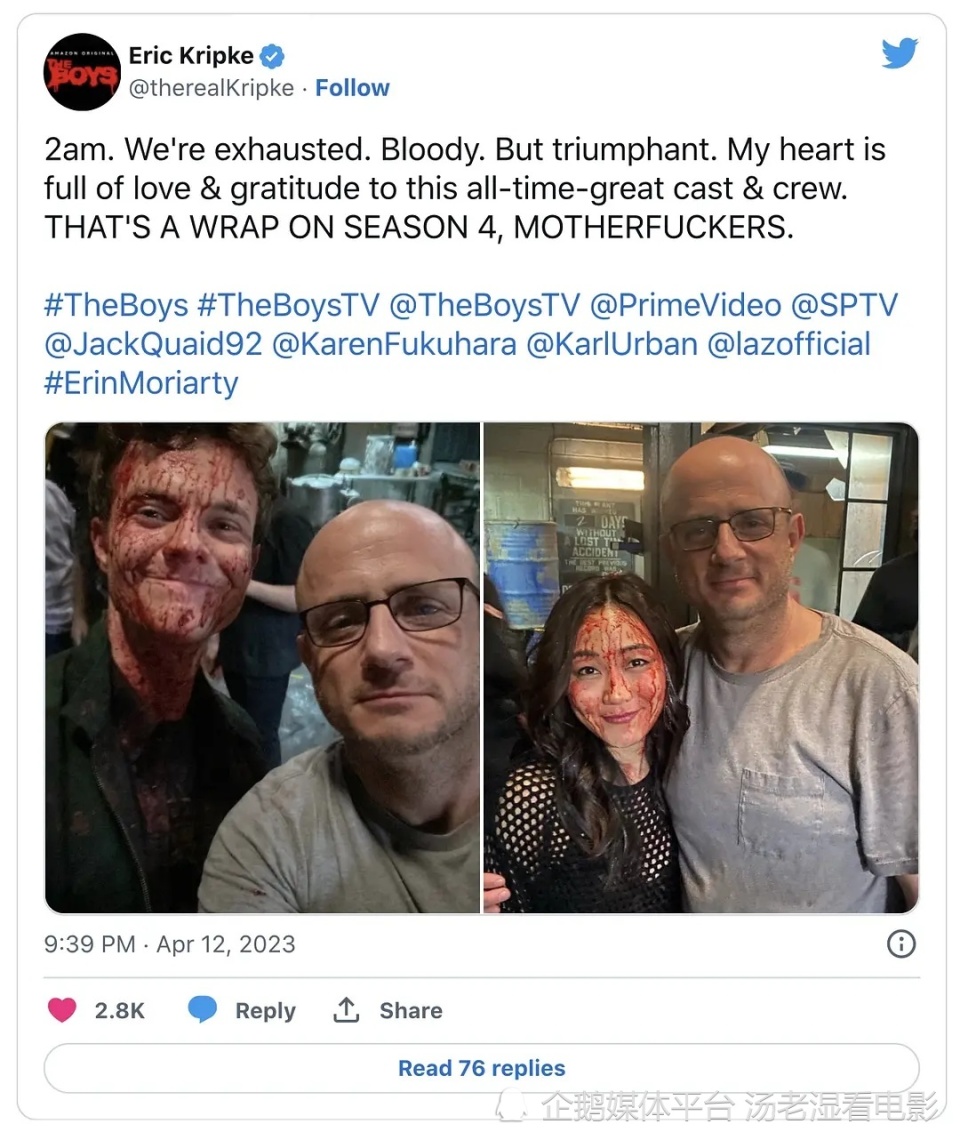
Task: Open the #ErinMoriarty hashtag
Action: pyautogui.click(x=141, y=383)
